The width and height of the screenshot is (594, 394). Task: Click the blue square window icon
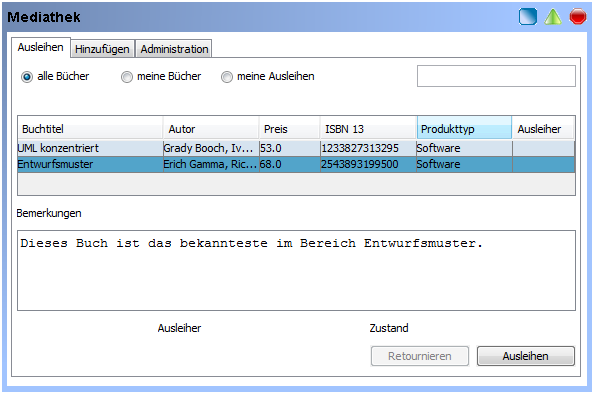pos(528,17)
